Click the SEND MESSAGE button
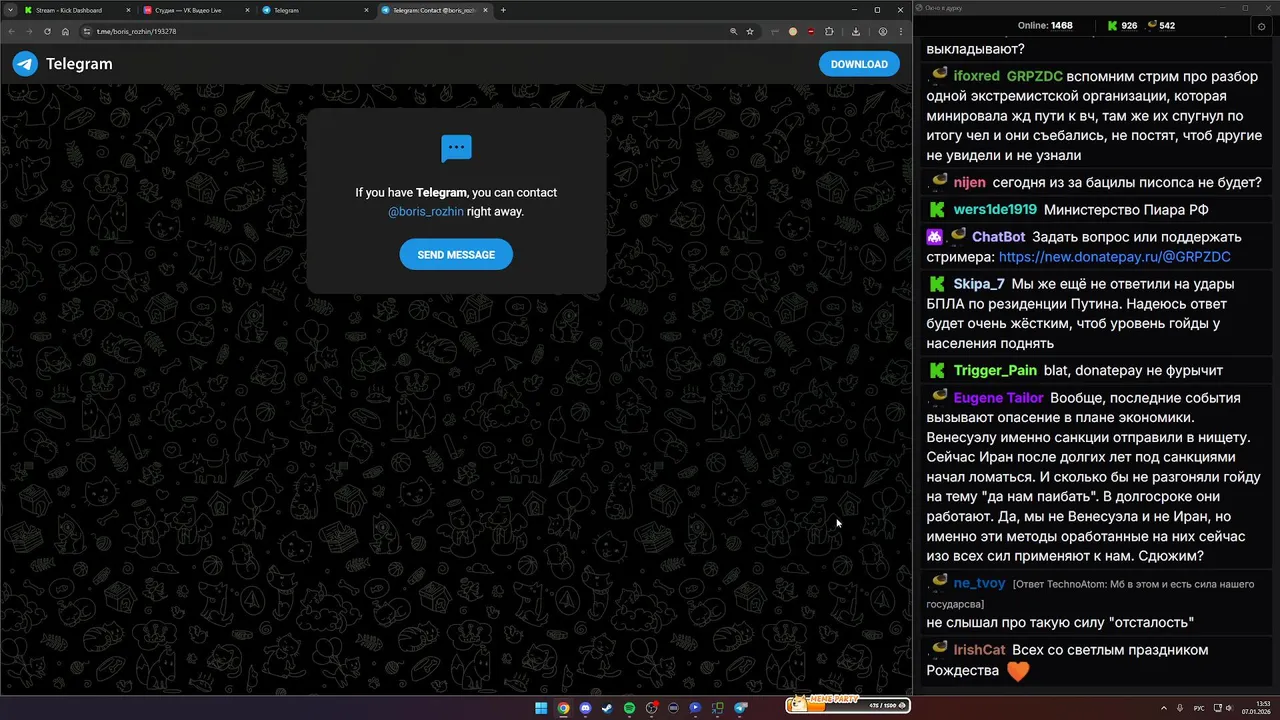 (456, 254)
